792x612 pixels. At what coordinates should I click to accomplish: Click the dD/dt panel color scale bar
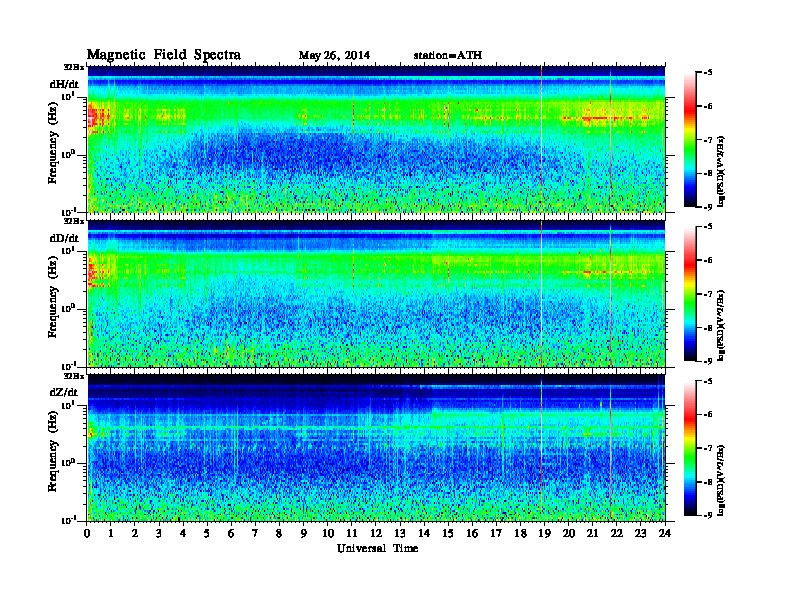[689, 293]
